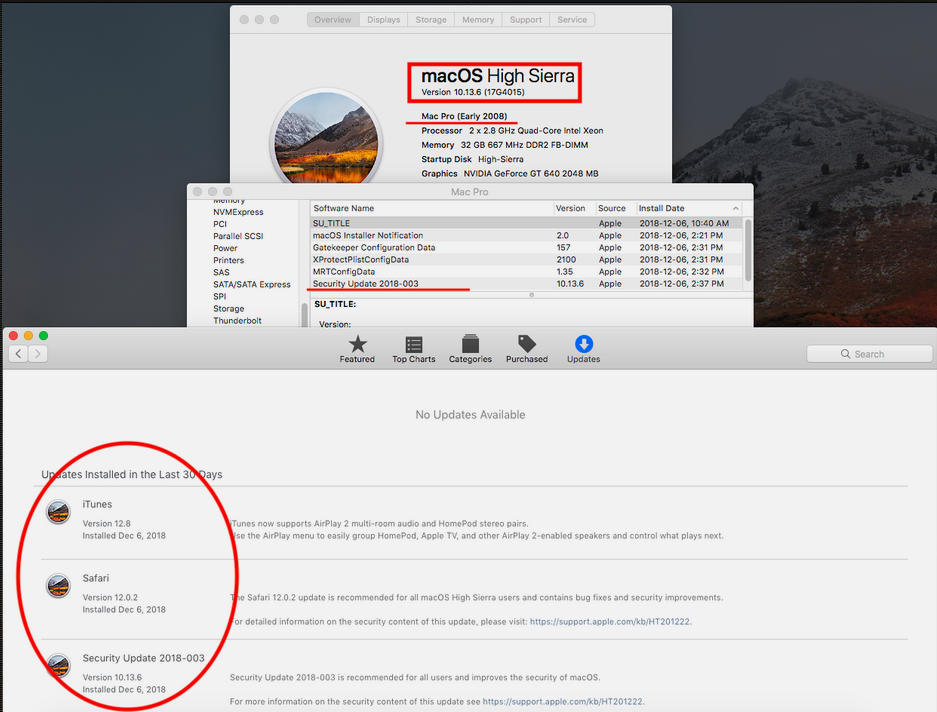Select NVMExpress in System Information sidebar

pos(238,212)
